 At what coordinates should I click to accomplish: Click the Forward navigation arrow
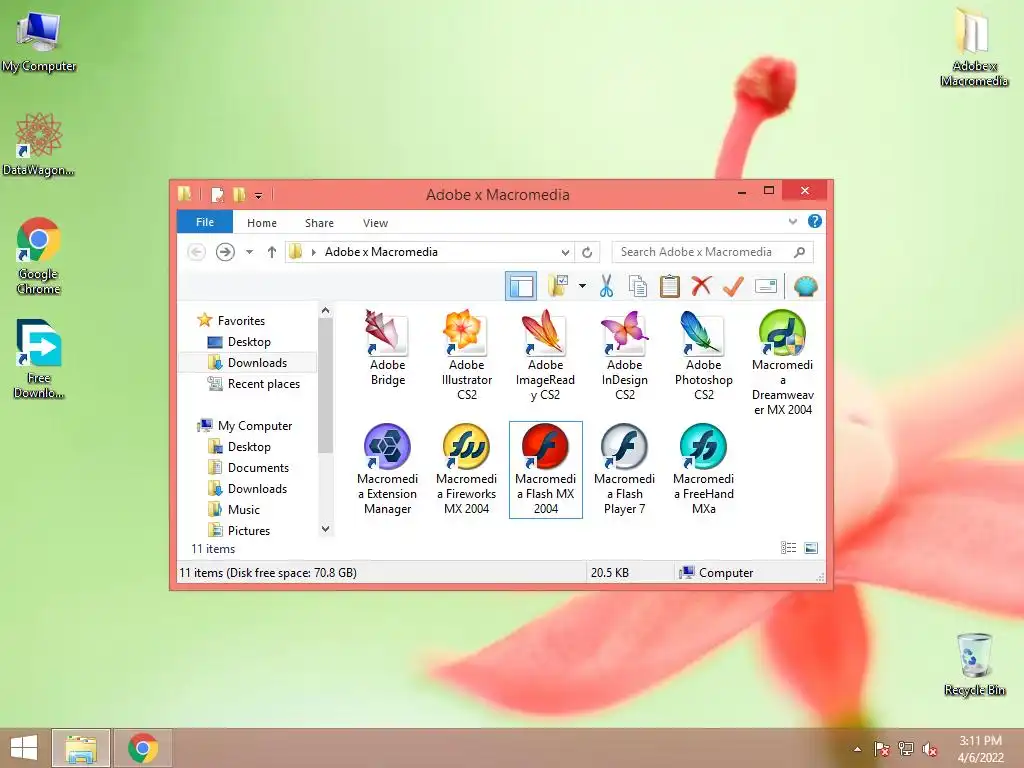coord(225,251)
